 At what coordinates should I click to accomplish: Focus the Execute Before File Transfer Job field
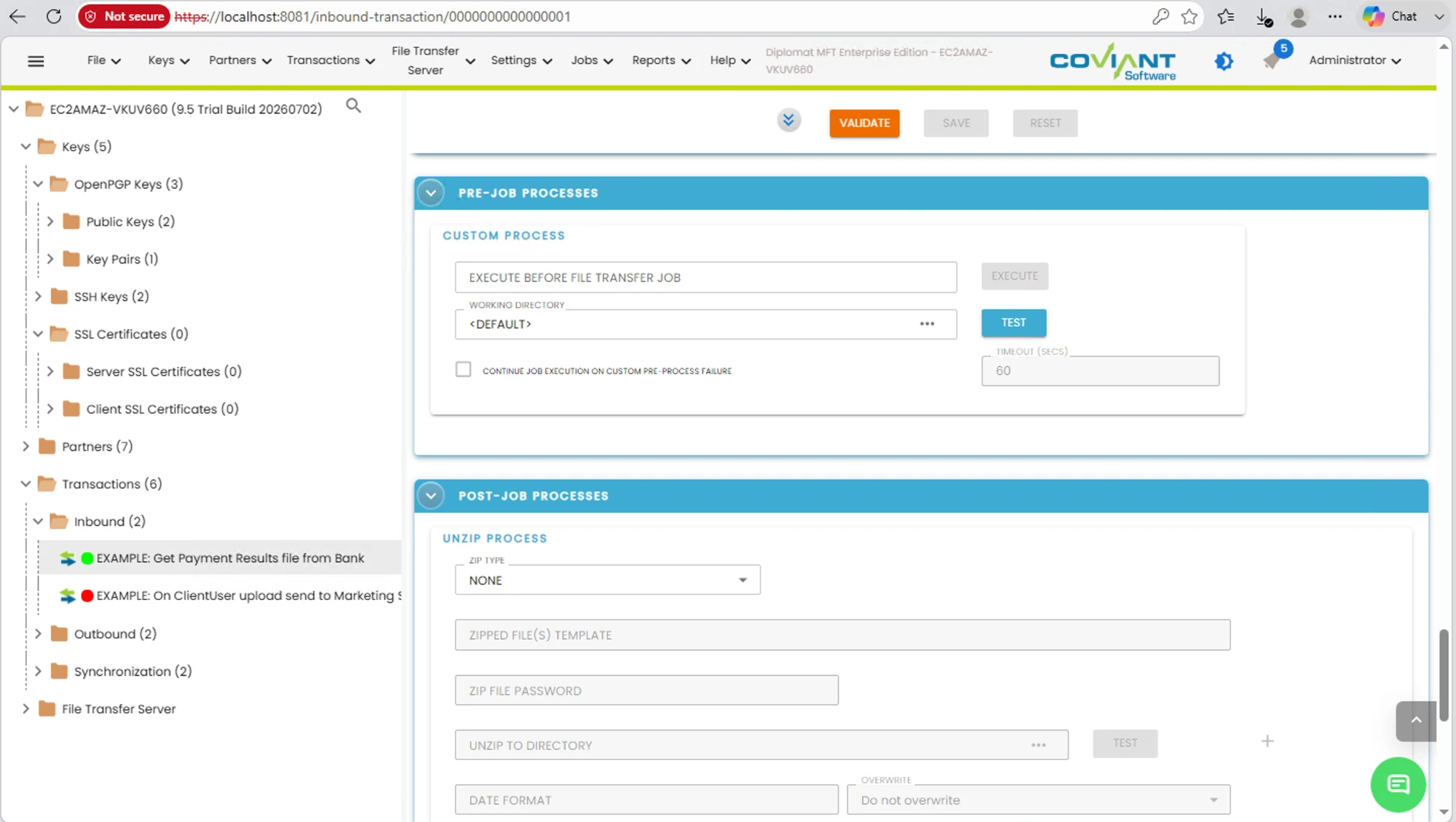click(705, 277)
